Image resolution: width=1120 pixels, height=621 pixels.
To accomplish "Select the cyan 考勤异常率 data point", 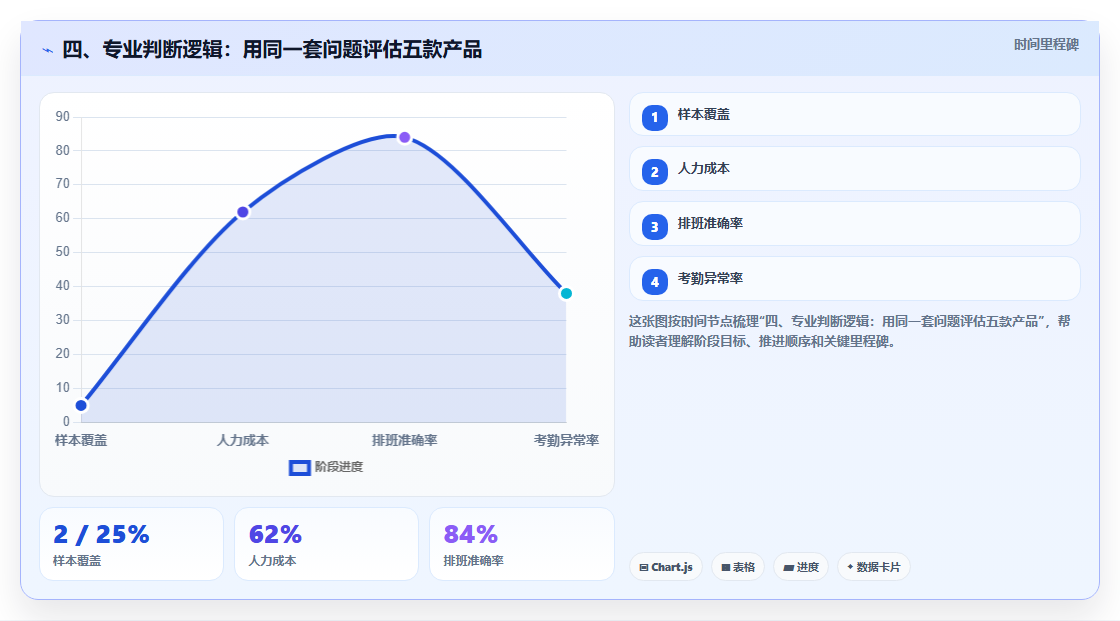I will [566, 294].
